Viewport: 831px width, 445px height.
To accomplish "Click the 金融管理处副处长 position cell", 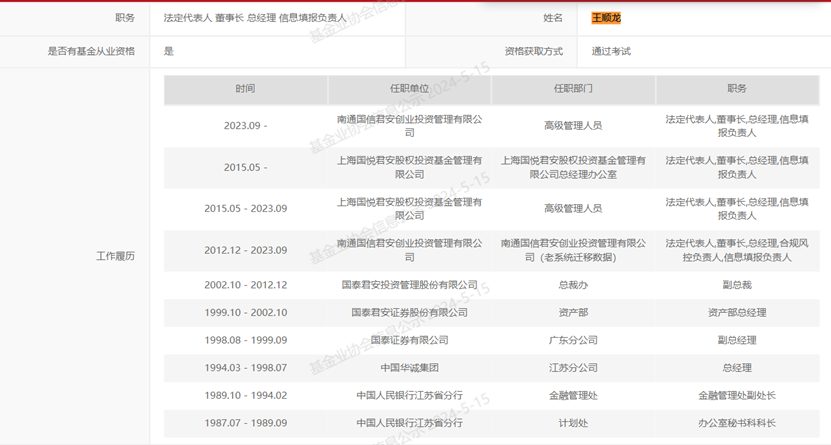I will point(737,395).
